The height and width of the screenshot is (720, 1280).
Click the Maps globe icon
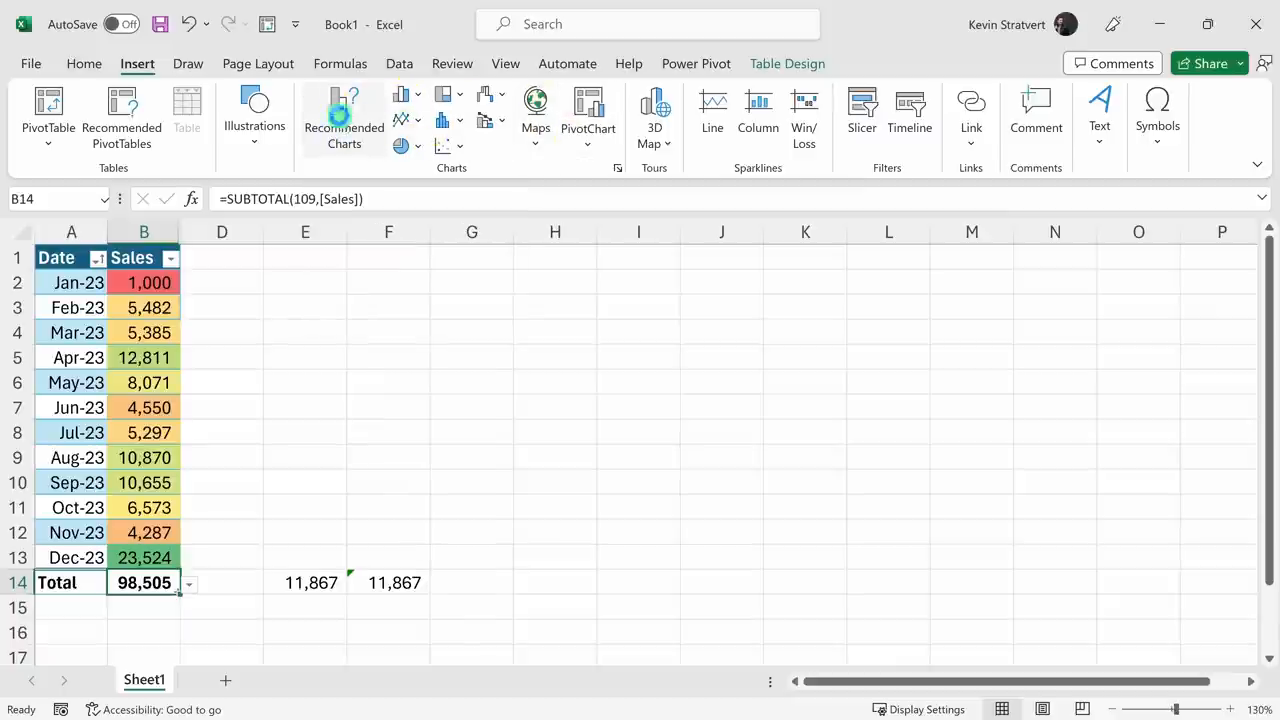536,100
